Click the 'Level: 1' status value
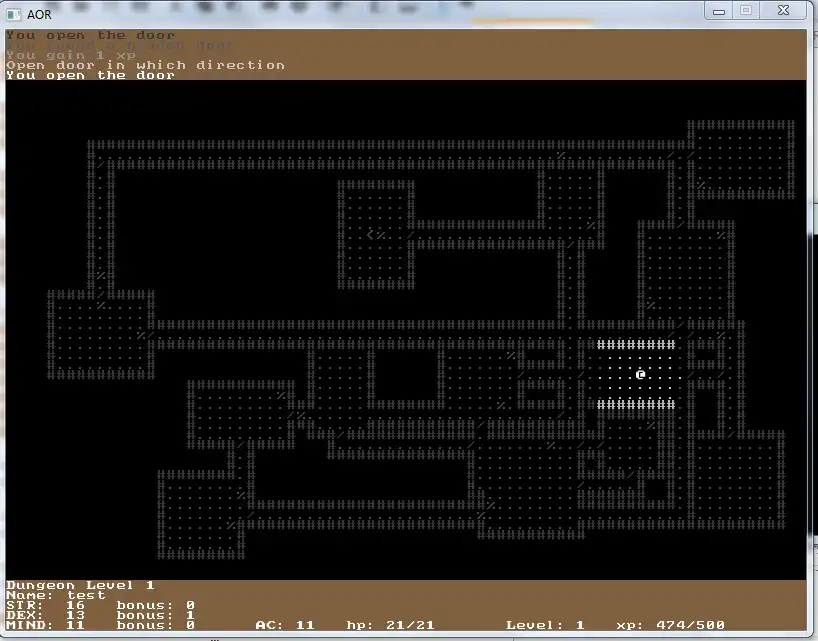 click(x=545, y=625)
